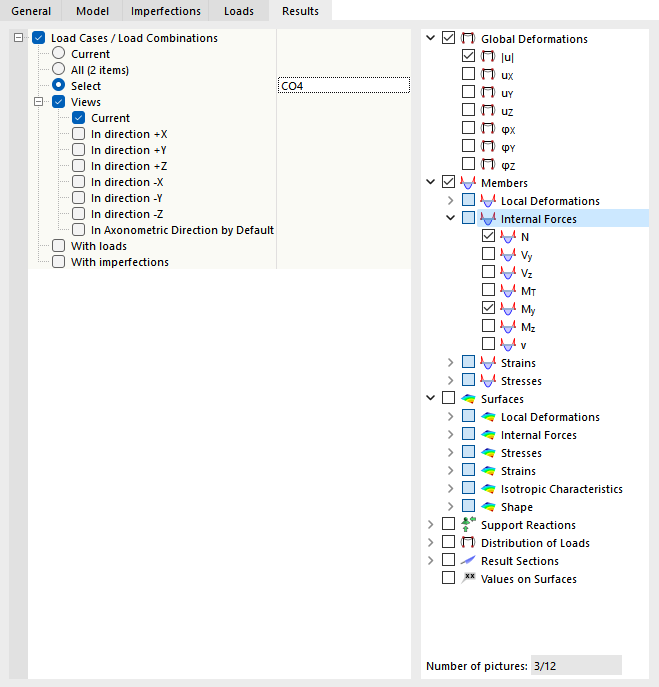
Task: Collapse the Views tree node
Action: click(x=39, y=102)
